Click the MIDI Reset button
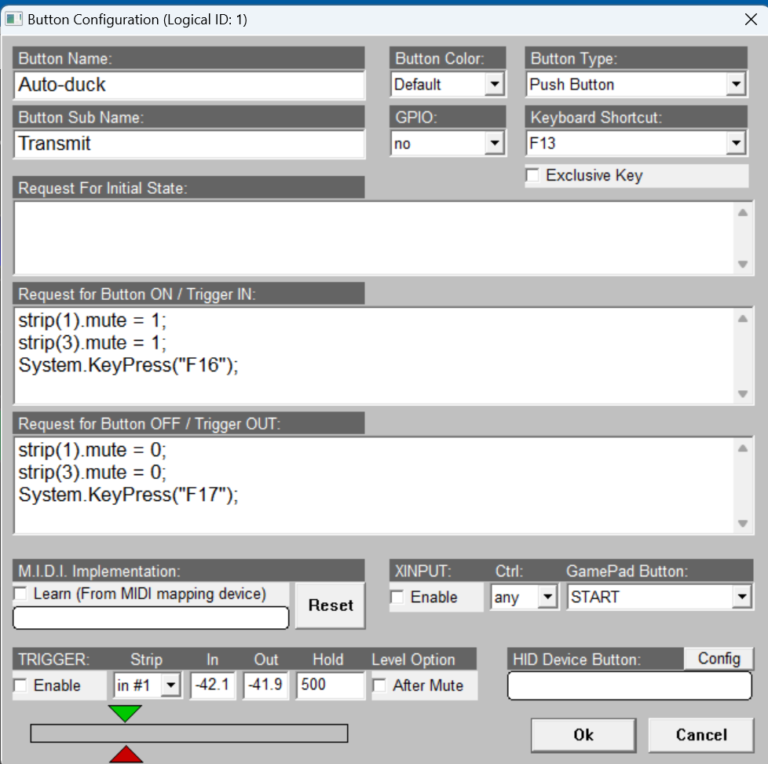This screenshot has height=764, width=768. (x=331, y=605)
